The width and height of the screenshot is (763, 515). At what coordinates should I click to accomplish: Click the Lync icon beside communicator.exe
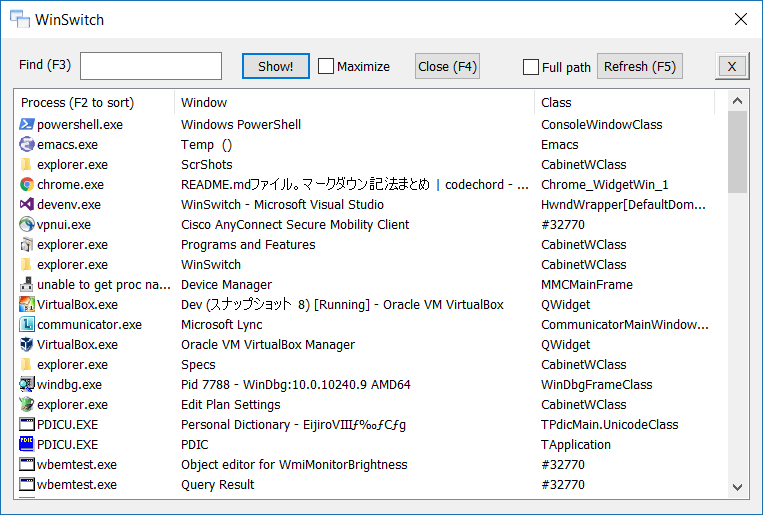pos(27,324)
